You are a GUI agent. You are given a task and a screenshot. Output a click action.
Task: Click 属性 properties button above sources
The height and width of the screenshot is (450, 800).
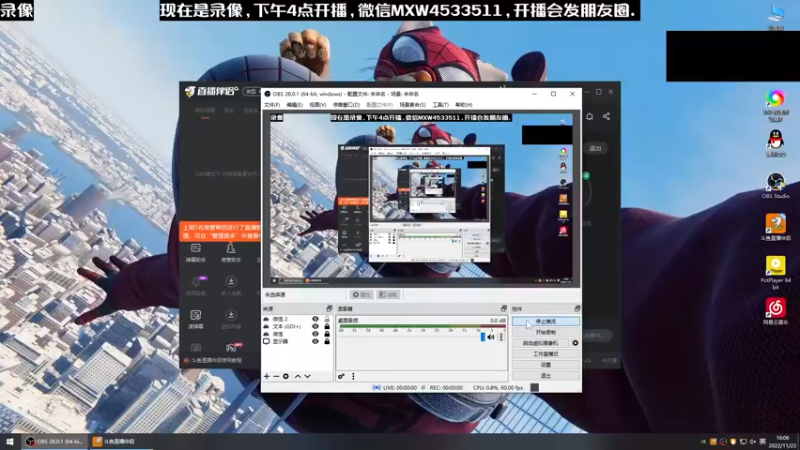362,294
